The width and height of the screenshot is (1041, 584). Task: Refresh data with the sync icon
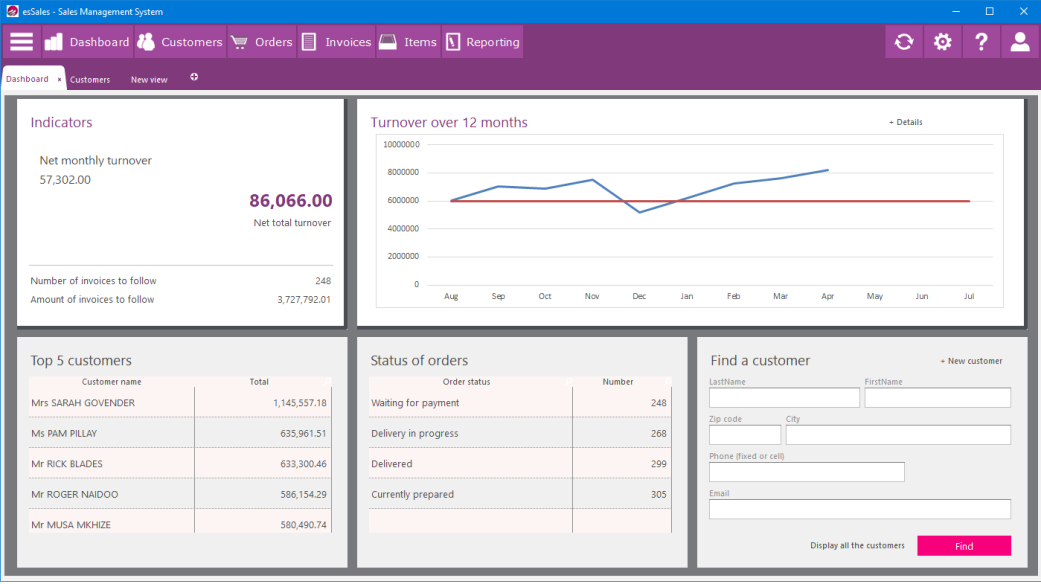tap(903, 41)
